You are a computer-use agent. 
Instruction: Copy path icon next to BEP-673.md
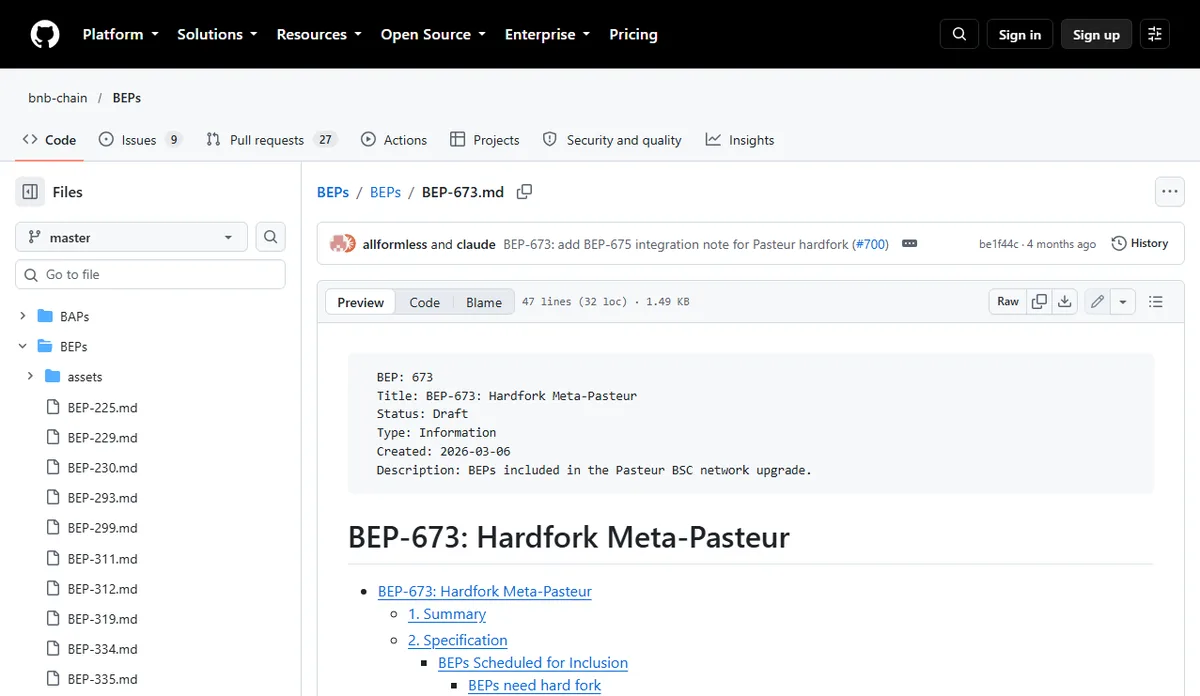pyautogui.click(x=524, y=192)
